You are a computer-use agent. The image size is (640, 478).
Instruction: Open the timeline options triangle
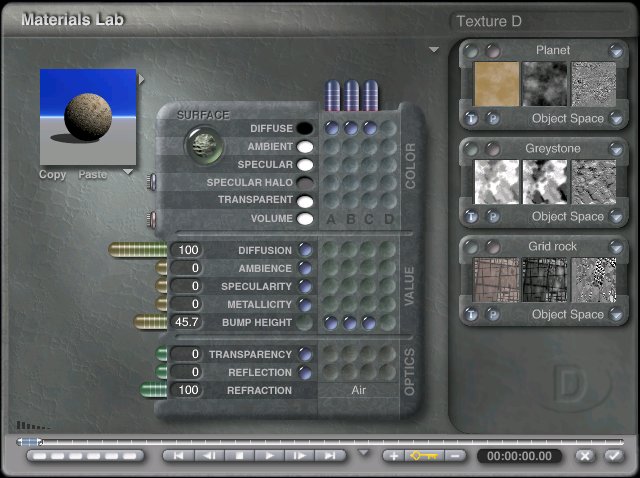coord(363,452)
